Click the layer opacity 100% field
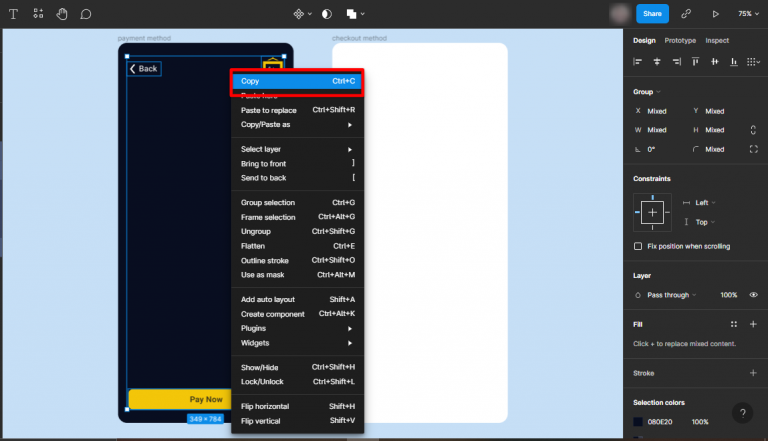Screen dimensions: 768x441 [728, 295]
